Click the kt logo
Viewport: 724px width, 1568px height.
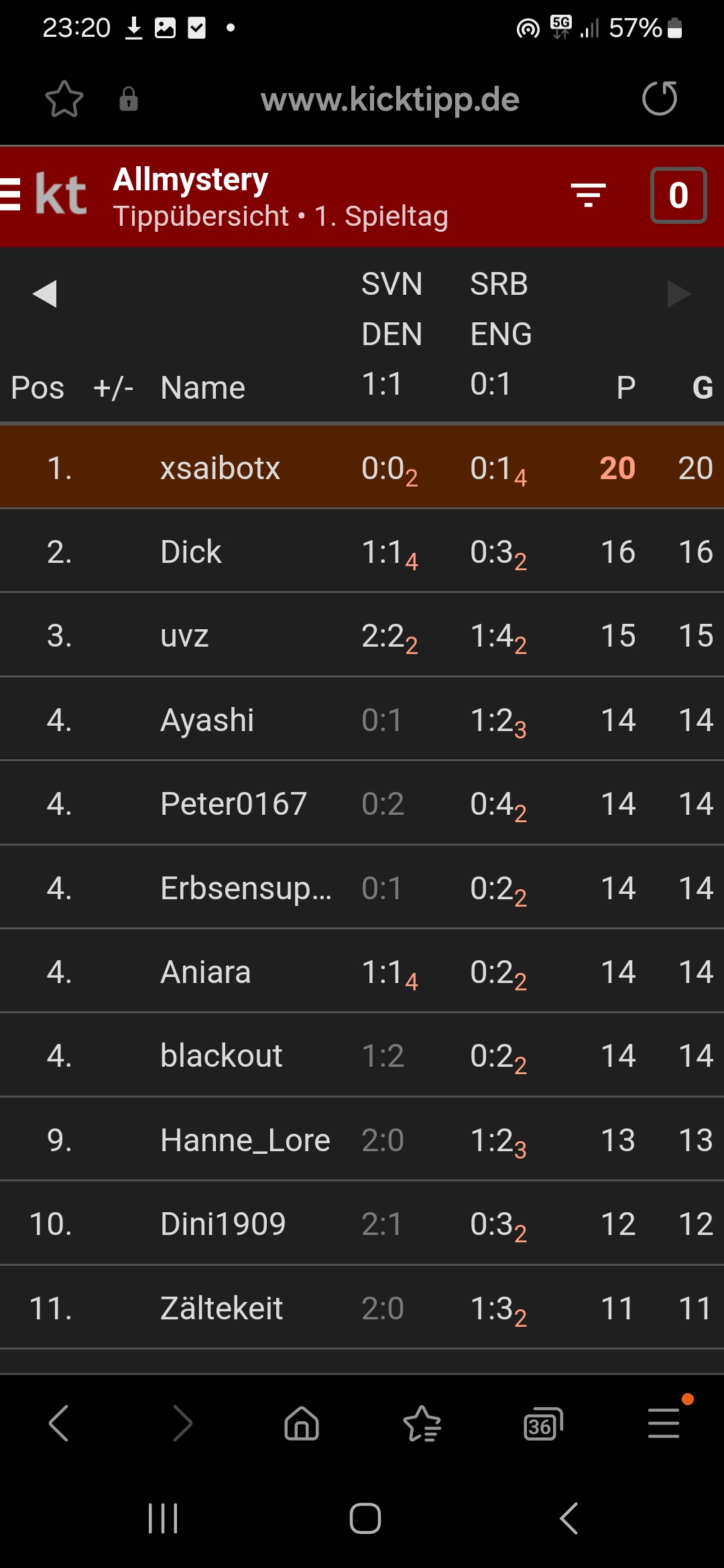[60, 195]
